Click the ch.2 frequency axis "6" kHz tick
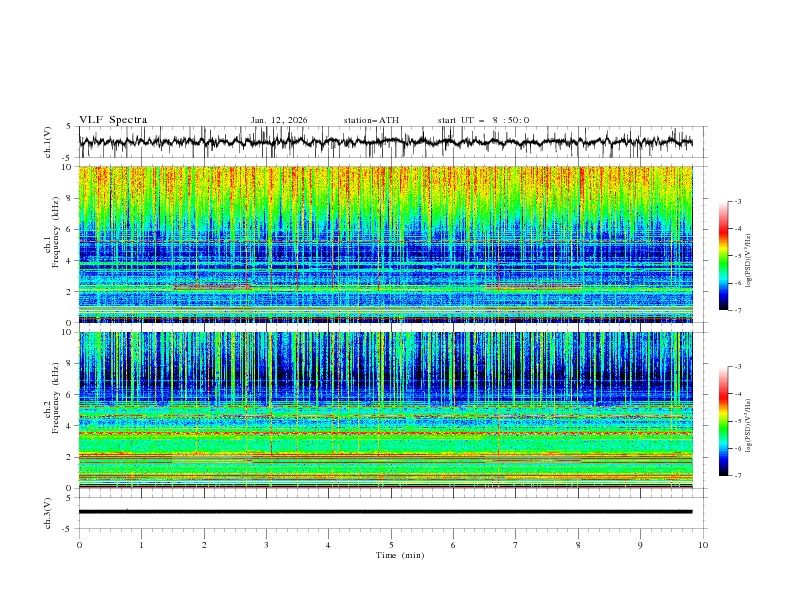 pyautogui.click(x=69, y=394)
